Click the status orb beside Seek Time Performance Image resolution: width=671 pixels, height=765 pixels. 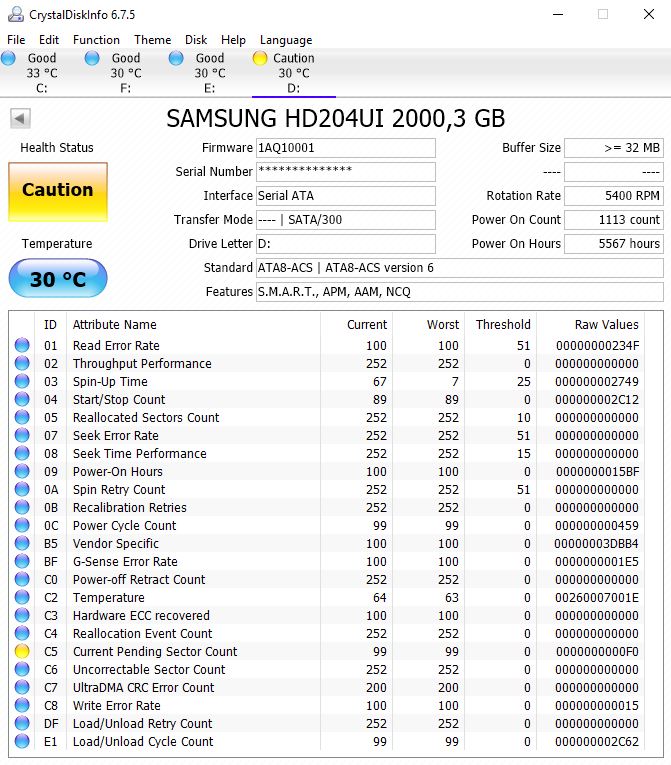coord(22,453)
